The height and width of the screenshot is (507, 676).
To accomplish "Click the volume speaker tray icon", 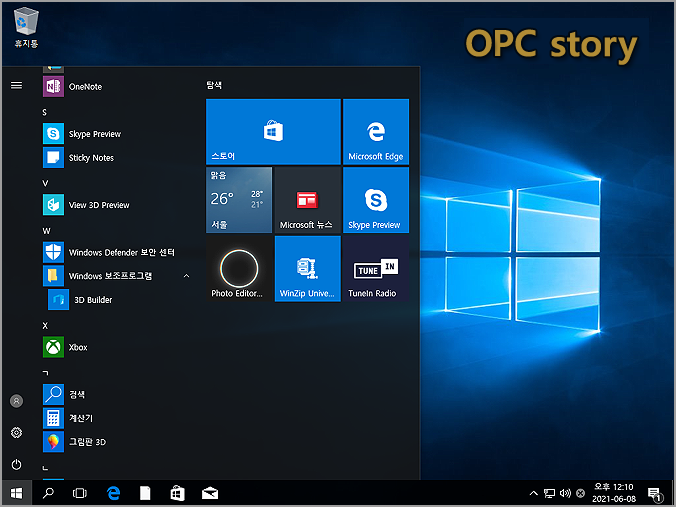I will coord(565,493).
